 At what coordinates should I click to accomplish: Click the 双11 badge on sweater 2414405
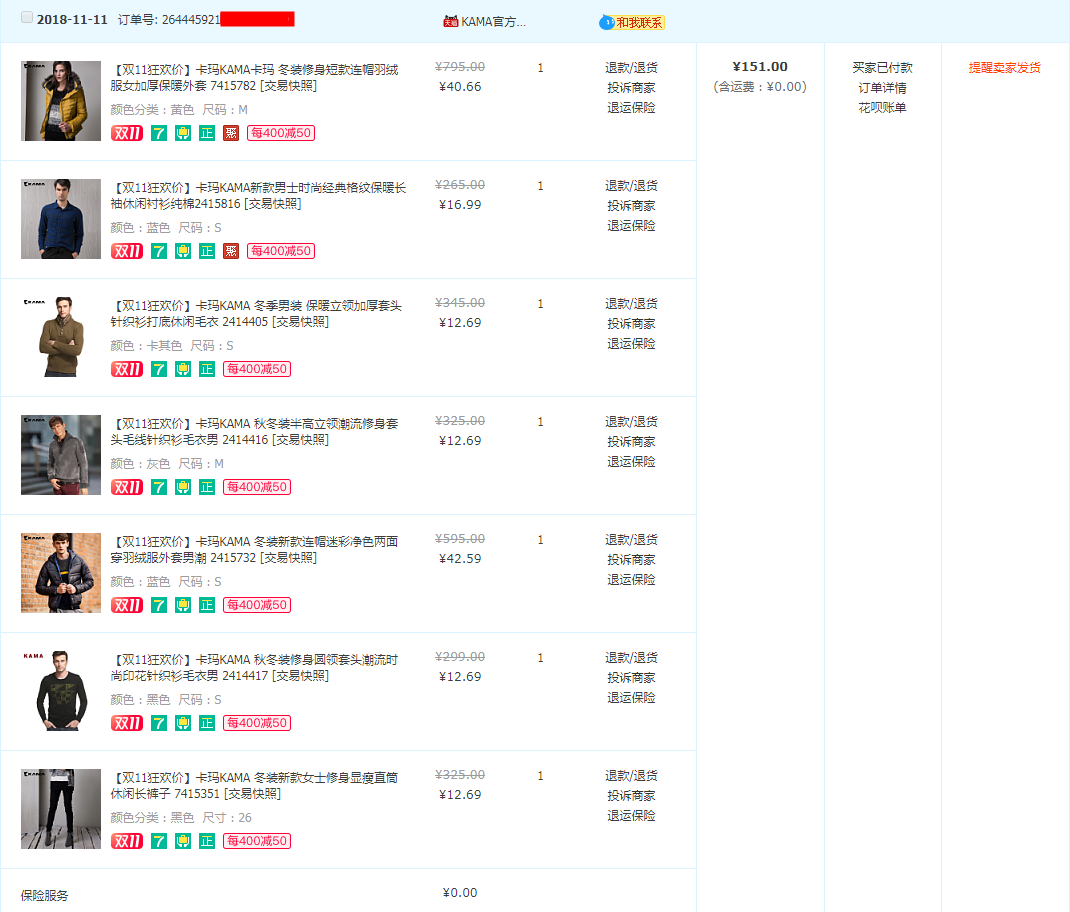[127, 369]
